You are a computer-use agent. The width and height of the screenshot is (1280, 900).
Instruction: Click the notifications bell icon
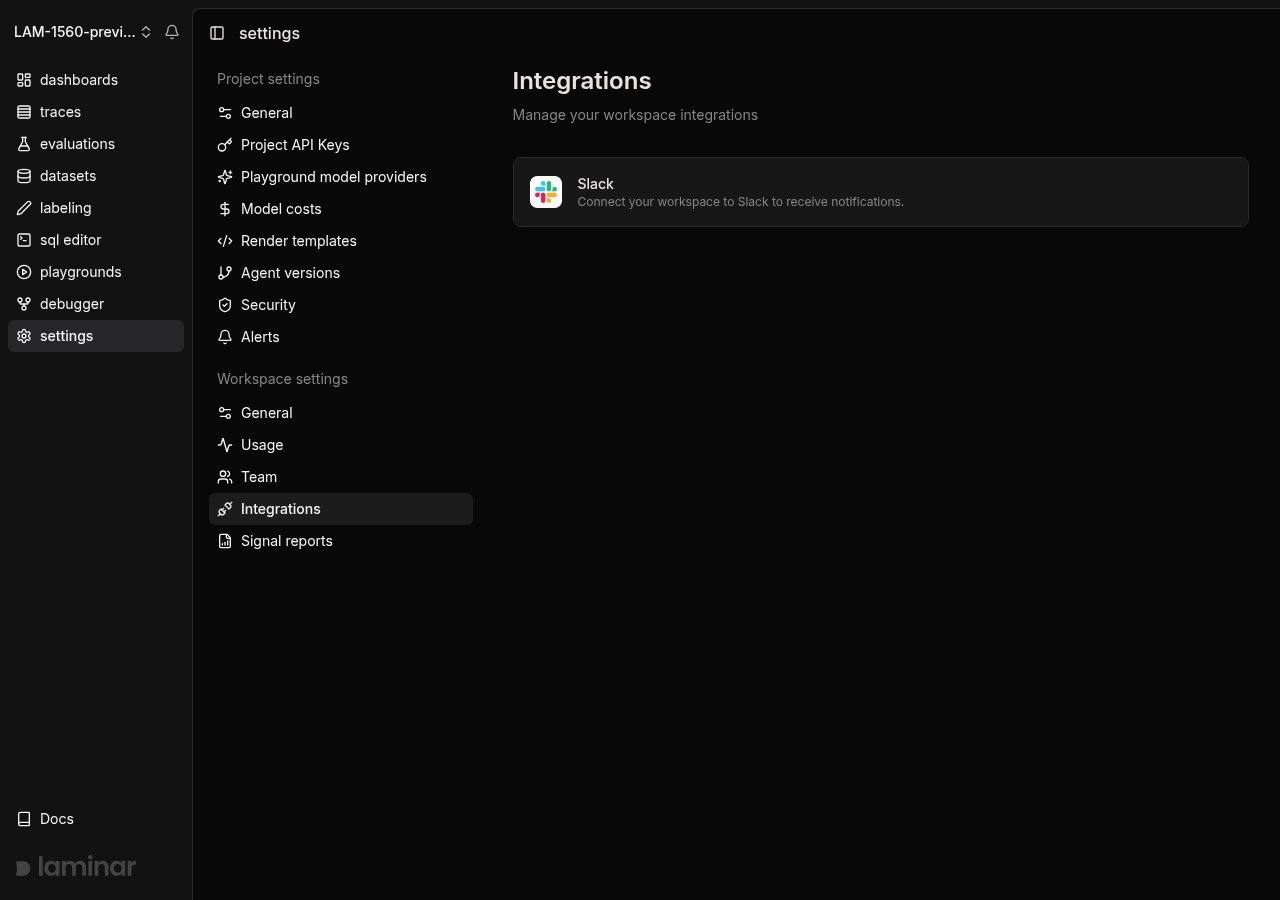click(x=172, y=32)
